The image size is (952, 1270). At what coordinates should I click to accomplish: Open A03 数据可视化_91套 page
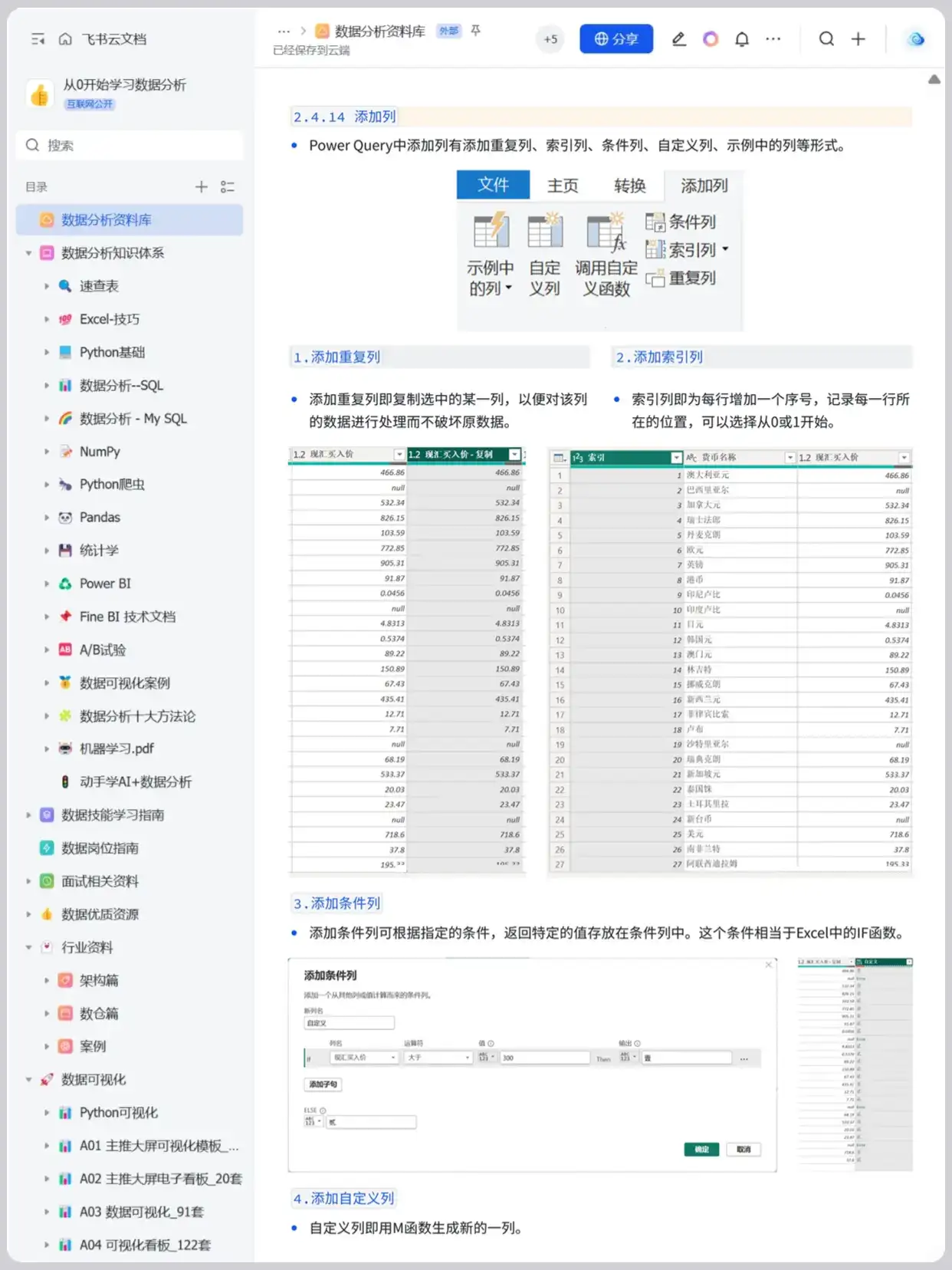coord(141,1212)
